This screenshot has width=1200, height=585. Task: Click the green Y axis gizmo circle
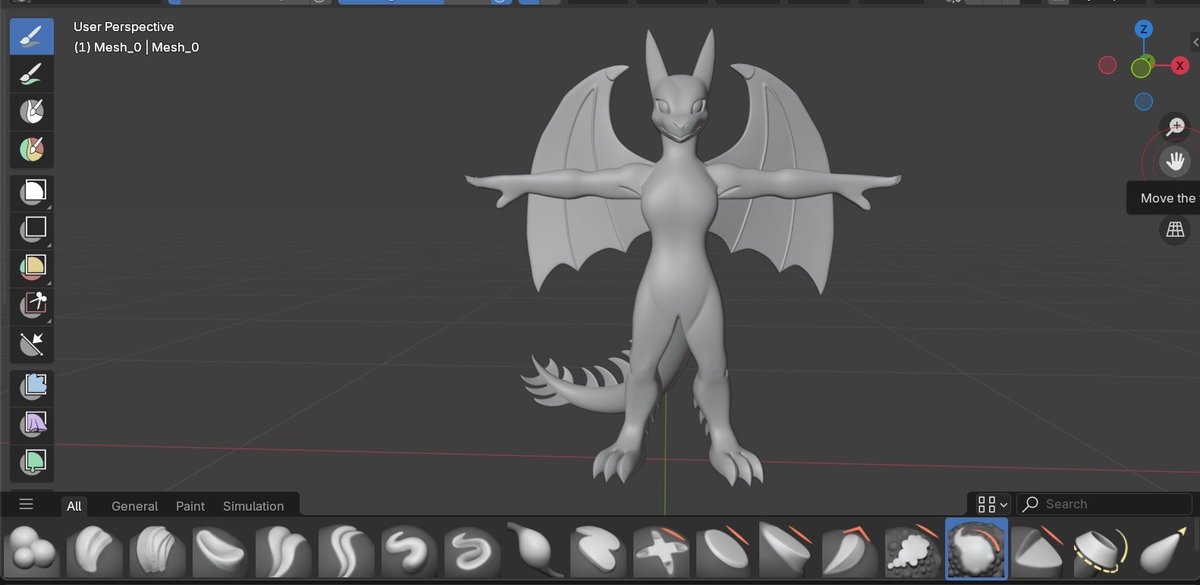click(1142, 67)
